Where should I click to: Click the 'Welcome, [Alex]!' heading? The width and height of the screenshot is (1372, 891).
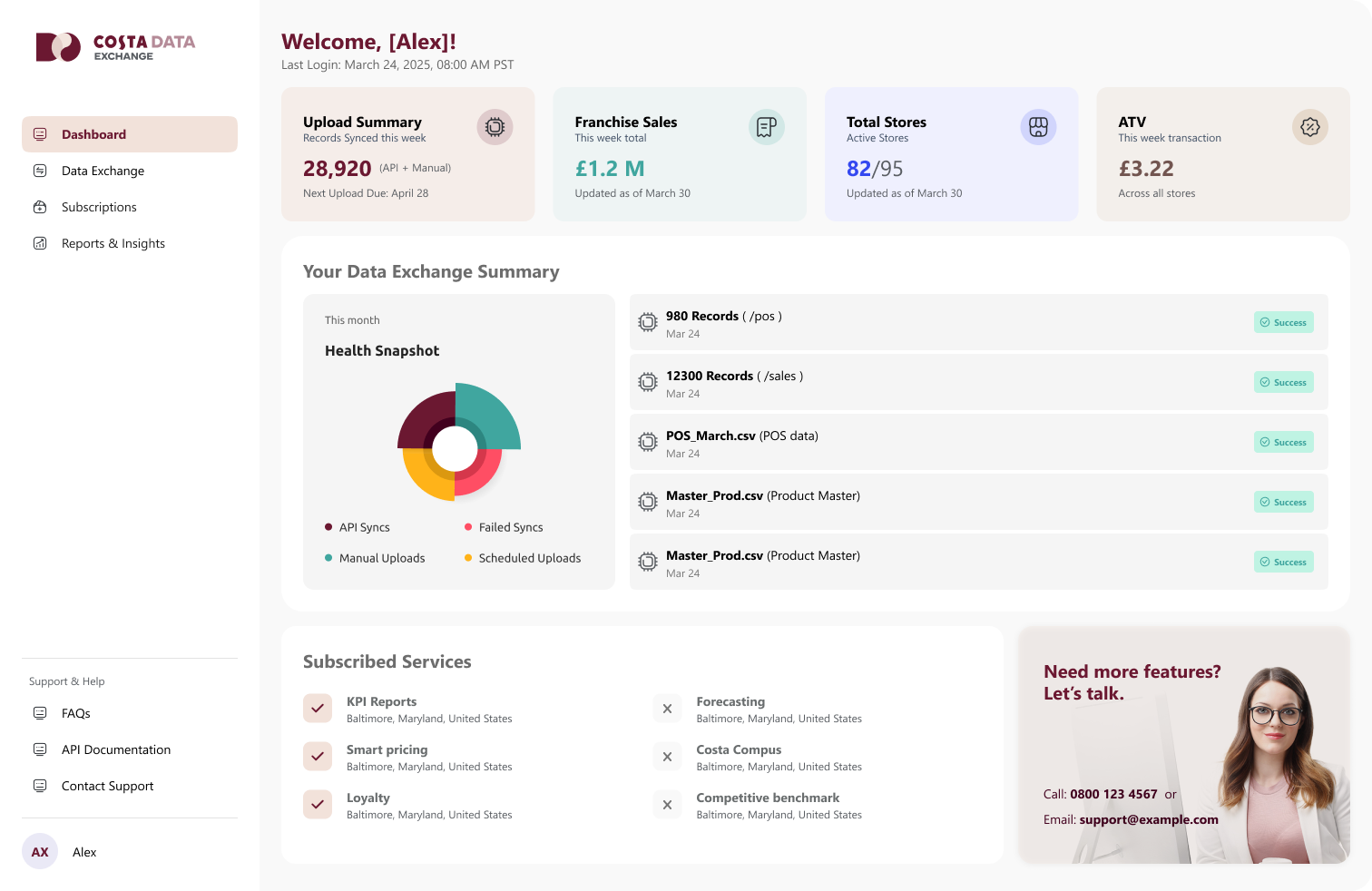click(x=368, y=42)
